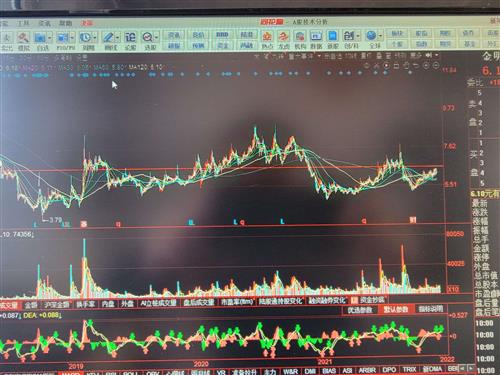Open the 机构 institutions icon

point(300,36)
